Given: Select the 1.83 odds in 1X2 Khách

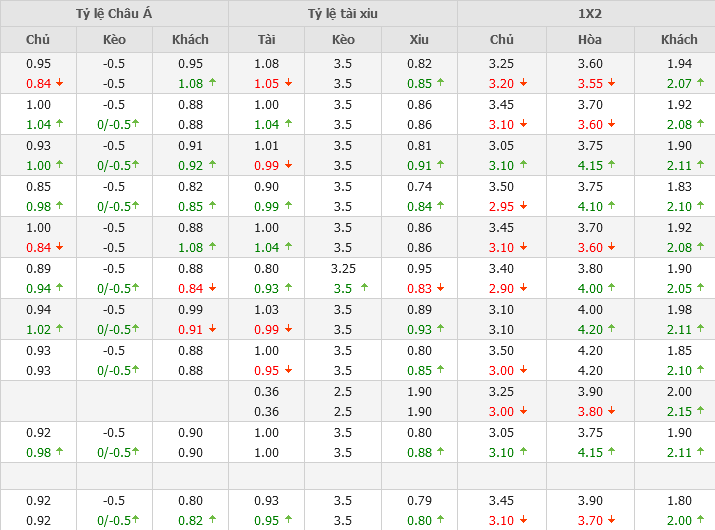Looking at the screenshot, I should [680, 186].
